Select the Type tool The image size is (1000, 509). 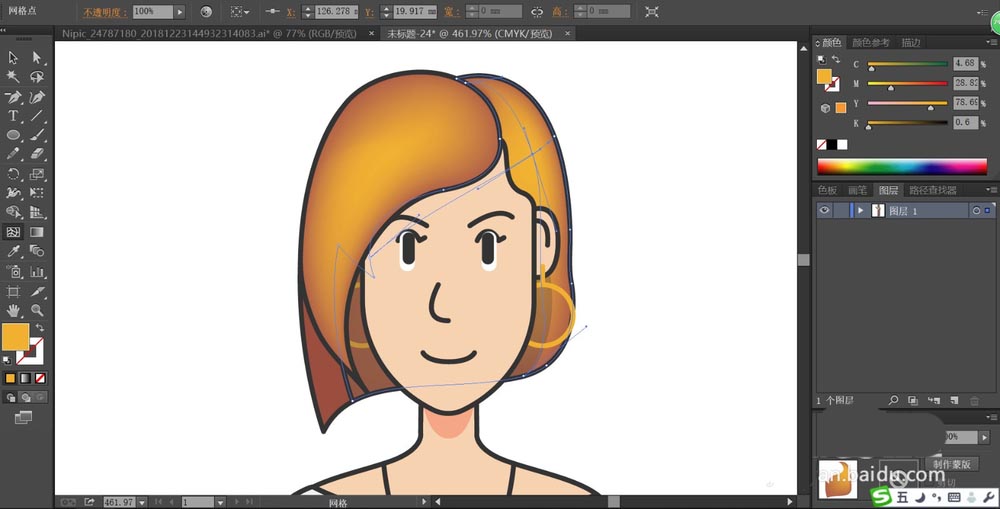point(14,116)
